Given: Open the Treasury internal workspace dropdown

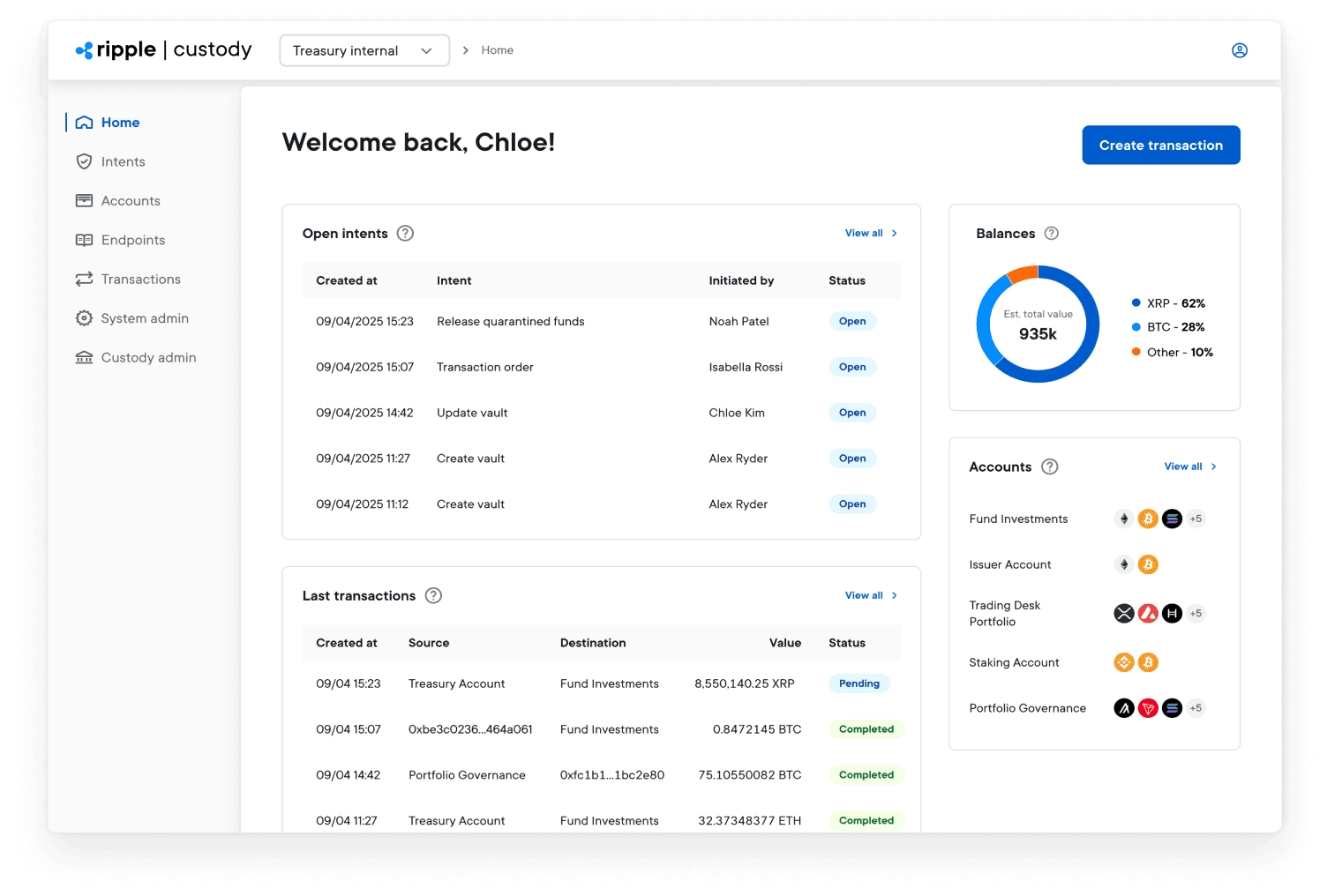Looking at the screenshot, I should point(364,50).
